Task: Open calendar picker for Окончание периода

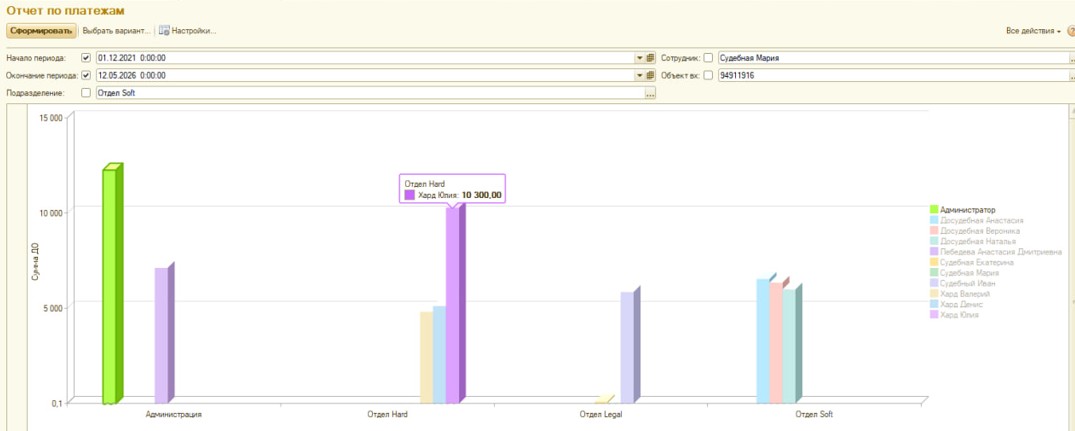Action: click(x=650, y=75)
